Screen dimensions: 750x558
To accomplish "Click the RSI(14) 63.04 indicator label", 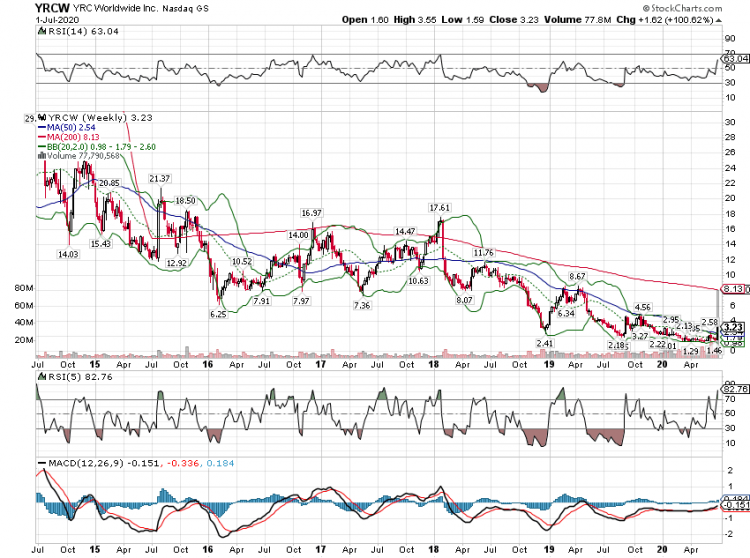I will (x=83, y=32).
